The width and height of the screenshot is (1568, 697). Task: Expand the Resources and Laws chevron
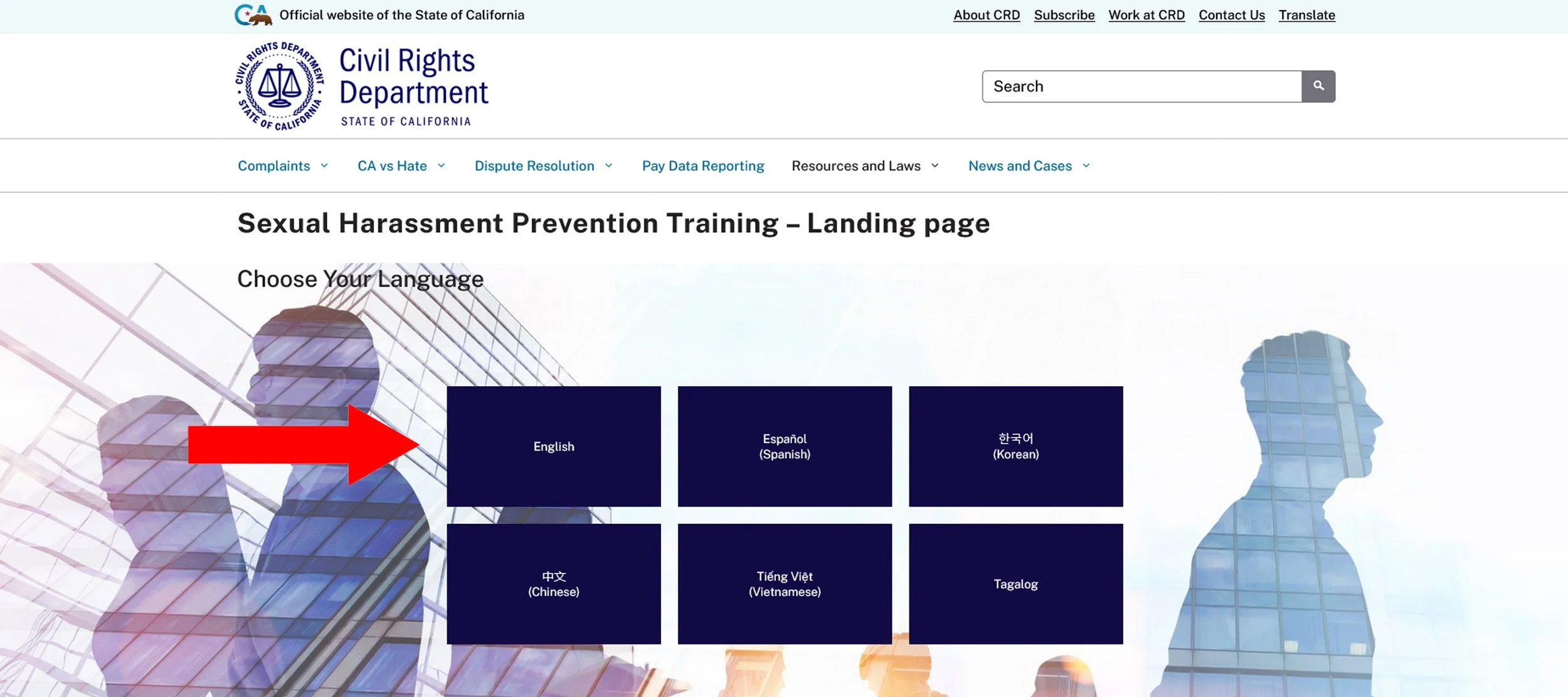pyautogui.click(x=935, y=166)
